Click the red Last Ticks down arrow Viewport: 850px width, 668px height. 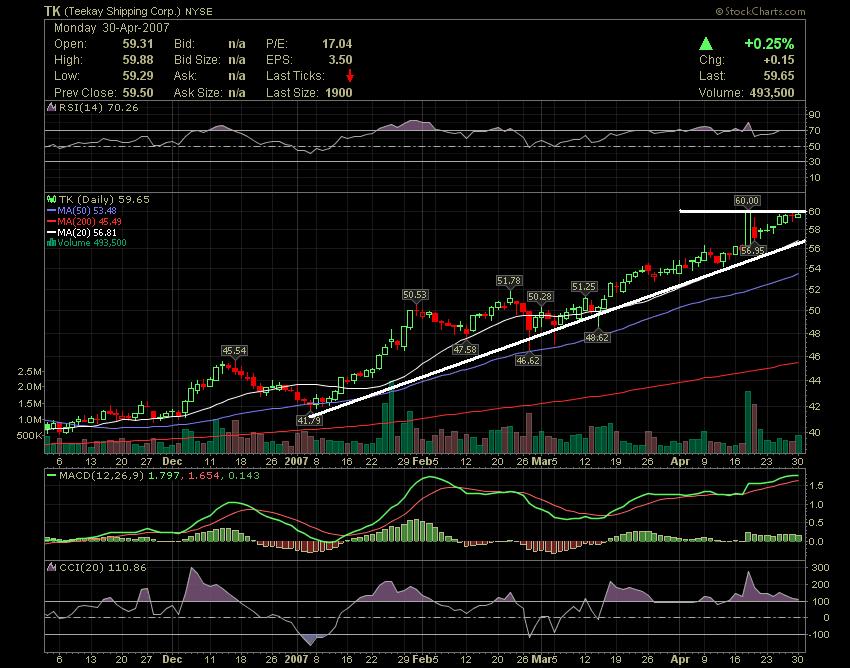(x=350, y=75)
